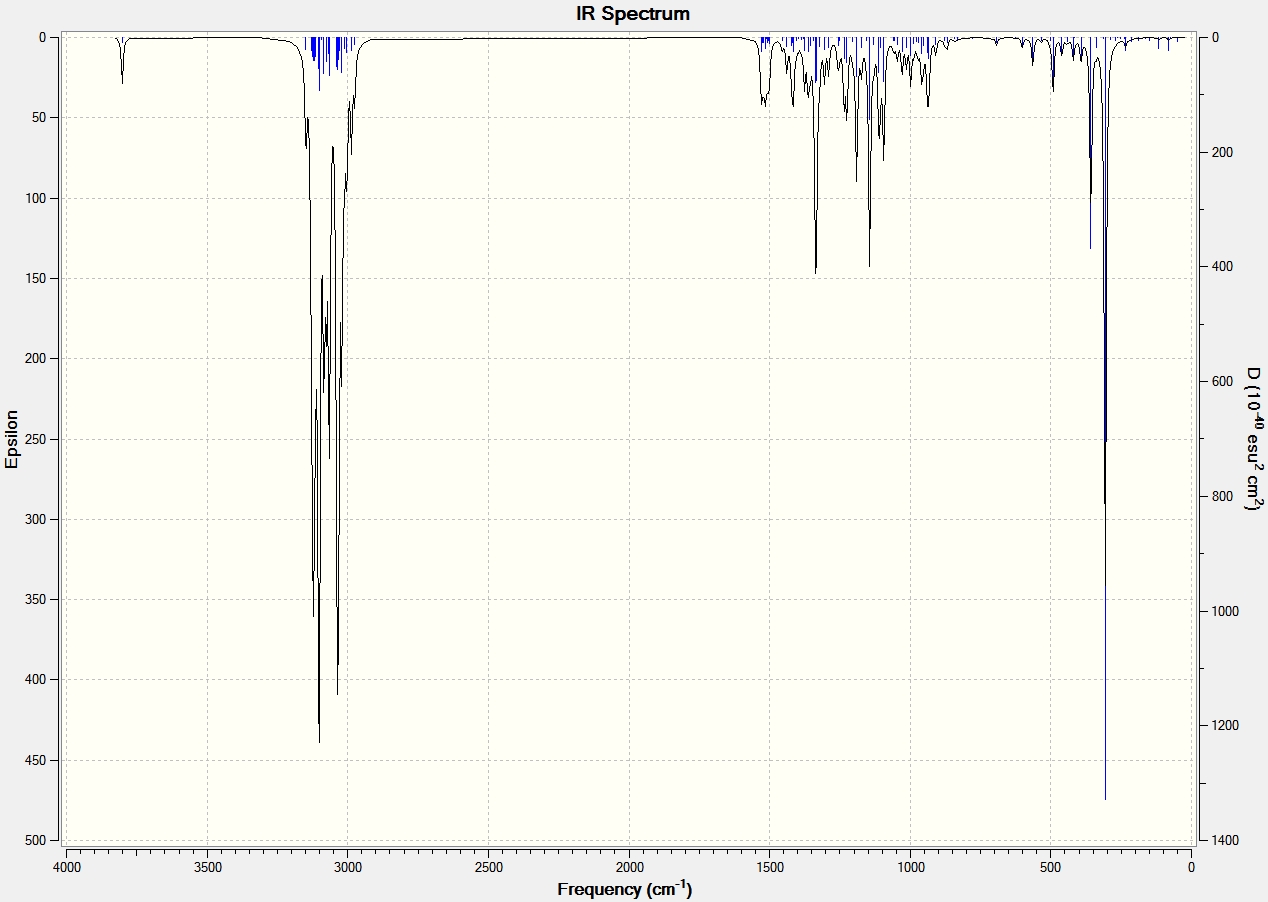
Task: Click the Epsilon vertical axis label
Action: pos(12,439)
